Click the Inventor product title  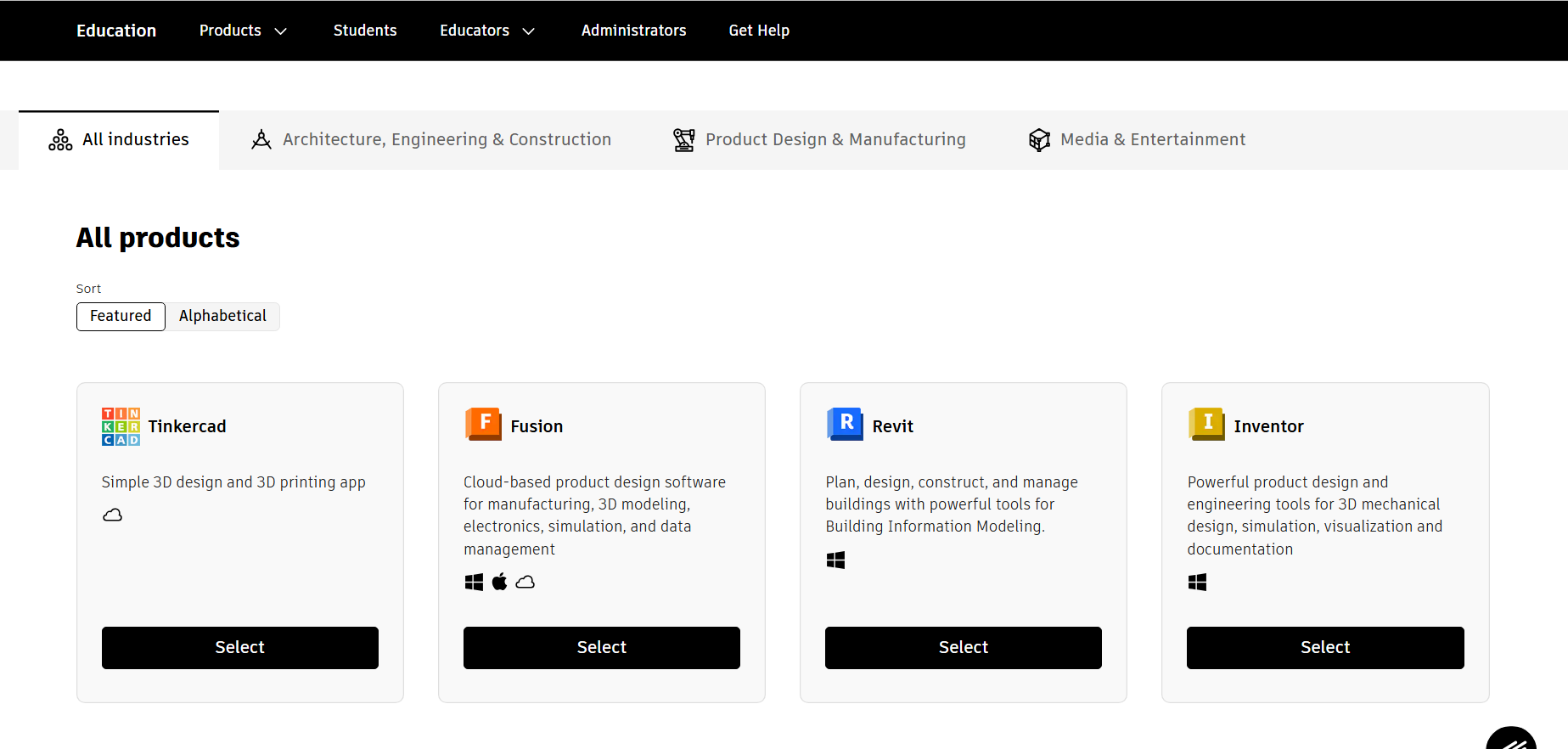point(1268,426)
